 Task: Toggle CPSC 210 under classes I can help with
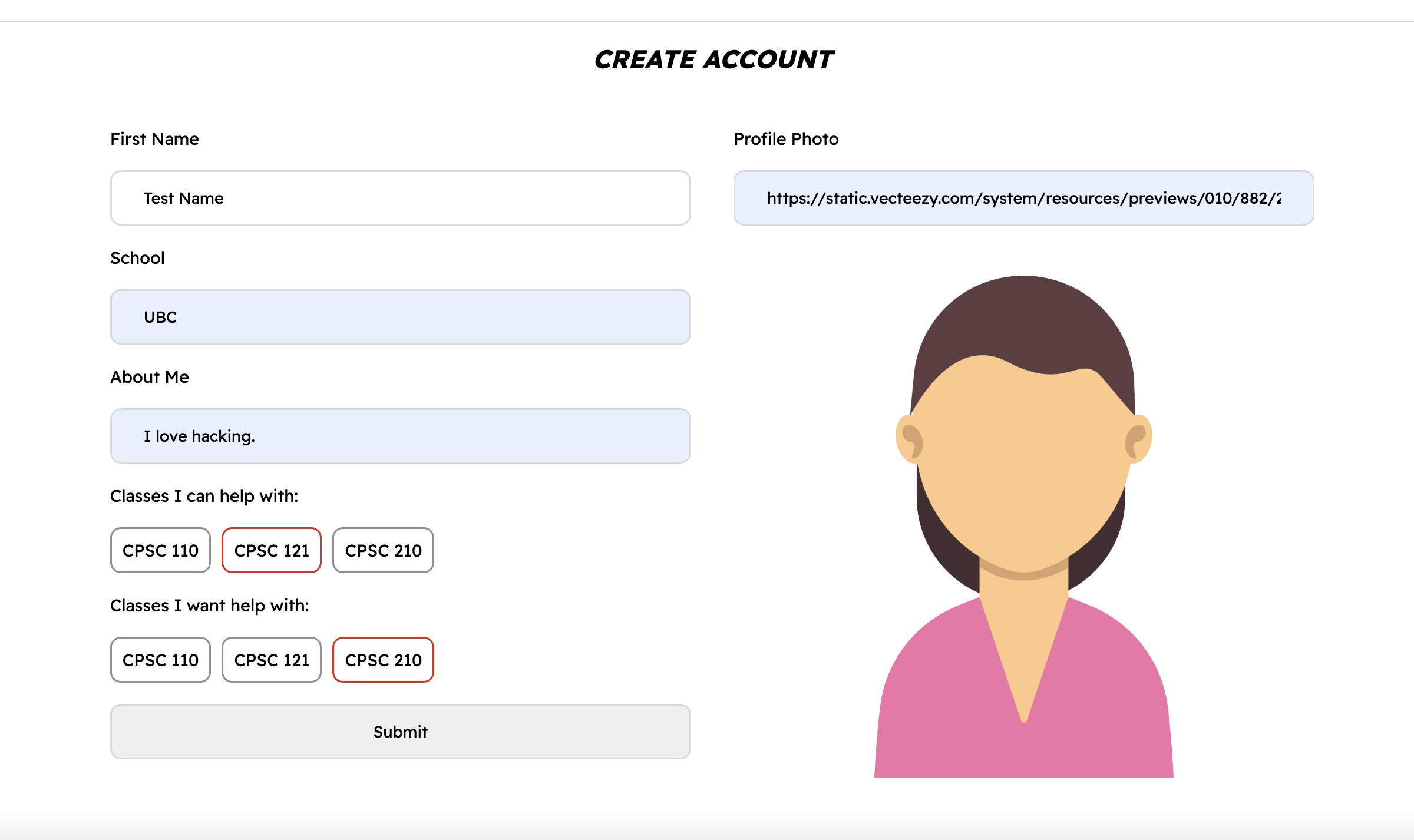click(x=383, y=550)
